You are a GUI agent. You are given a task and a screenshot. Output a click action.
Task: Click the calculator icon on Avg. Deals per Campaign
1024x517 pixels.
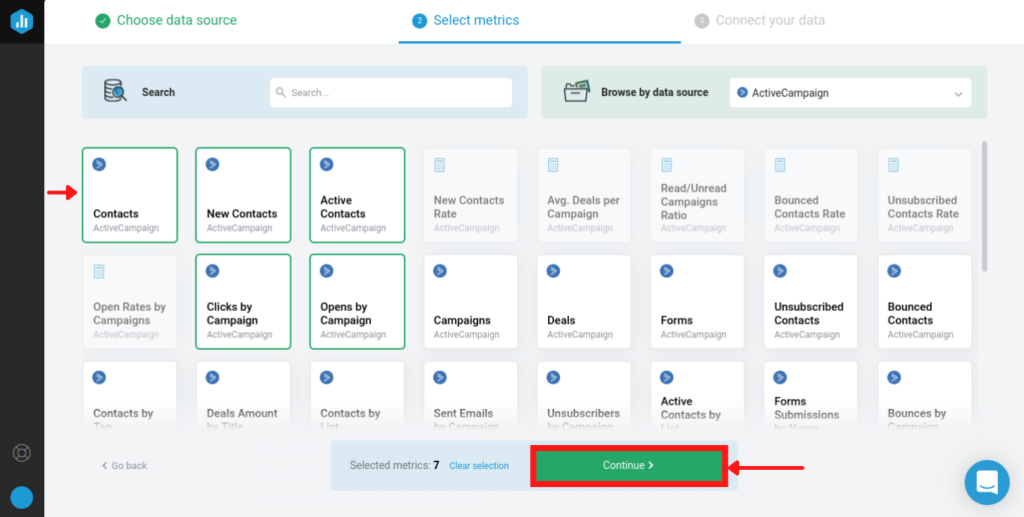pyautogui.click(x=553, y=165)
